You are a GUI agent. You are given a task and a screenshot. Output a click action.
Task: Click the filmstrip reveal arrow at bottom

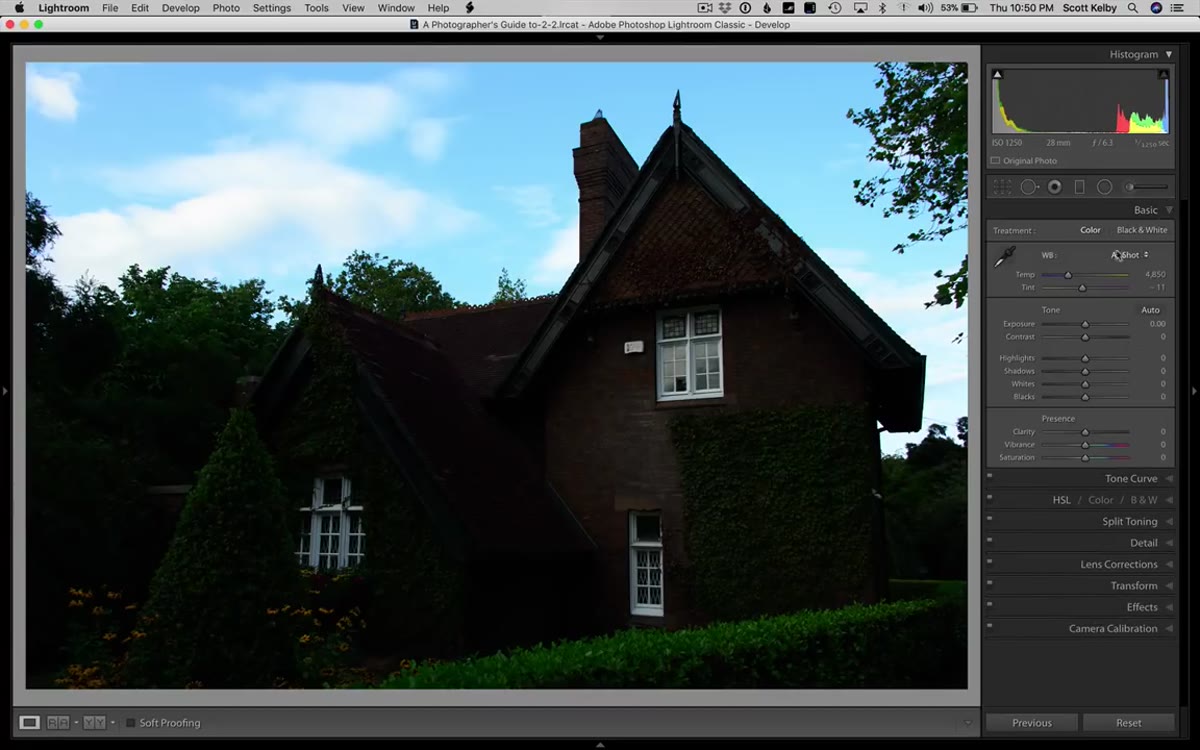[600, 744]
